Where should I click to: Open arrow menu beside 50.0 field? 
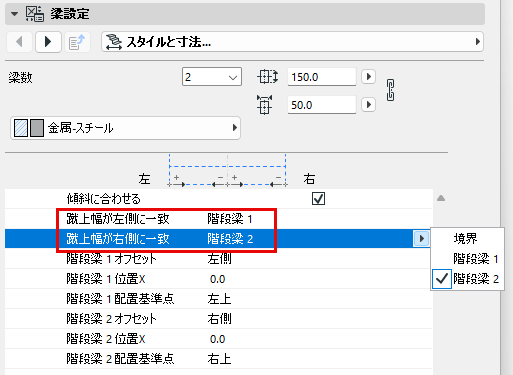[368, 105]
